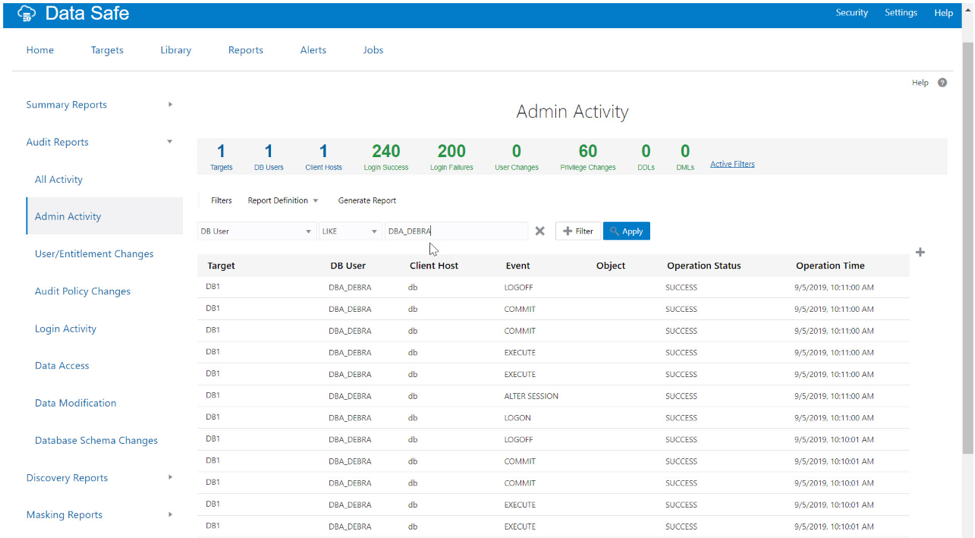Screen dimensions: 975x538
Task: Click the Help question mark icon
Action: [x=942, y=83]
